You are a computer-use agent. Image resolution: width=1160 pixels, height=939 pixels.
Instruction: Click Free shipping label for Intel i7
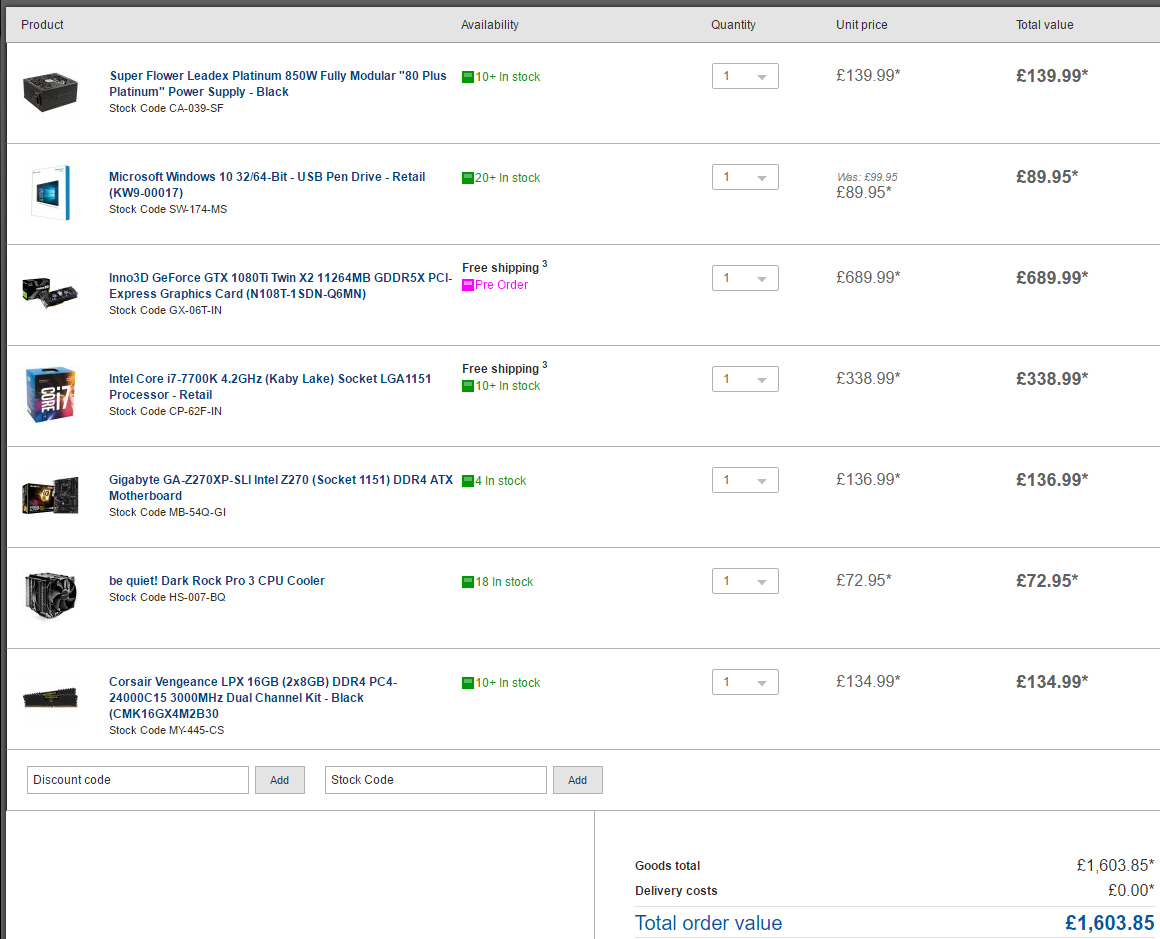click(501, 368)
